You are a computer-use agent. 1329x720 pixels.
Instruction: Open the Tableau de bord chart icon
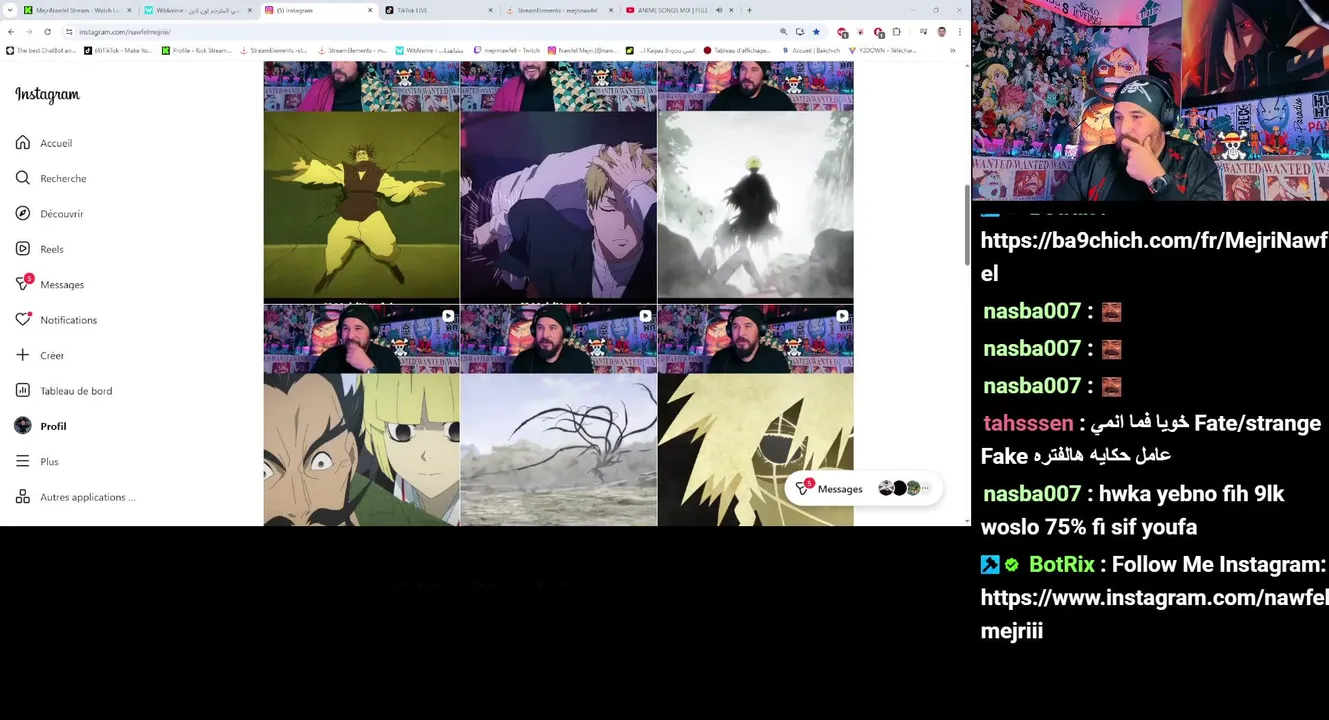pos(22,391)
